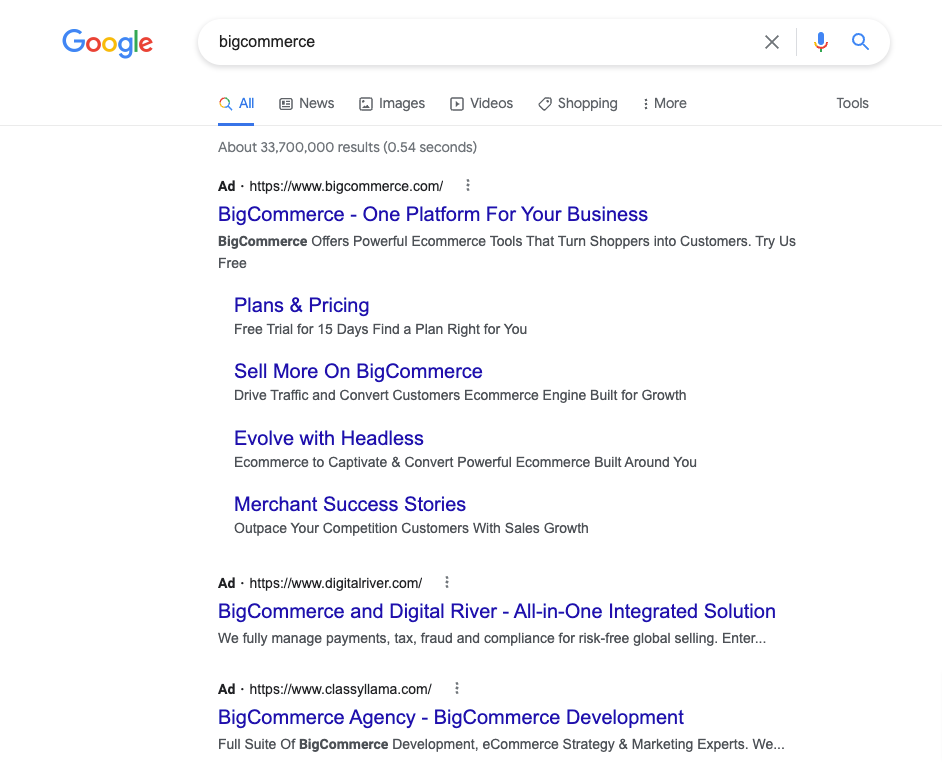Start voice search with the microphone icon
Viewport: 942px width, 779px height.
(x=821, y=42)
